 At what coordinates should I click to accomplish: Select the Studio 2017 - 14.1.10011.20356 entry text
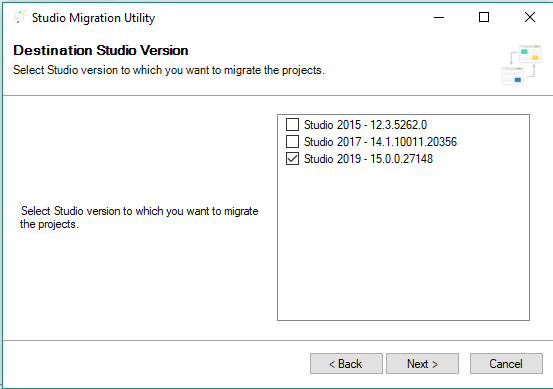pos(380,142)
